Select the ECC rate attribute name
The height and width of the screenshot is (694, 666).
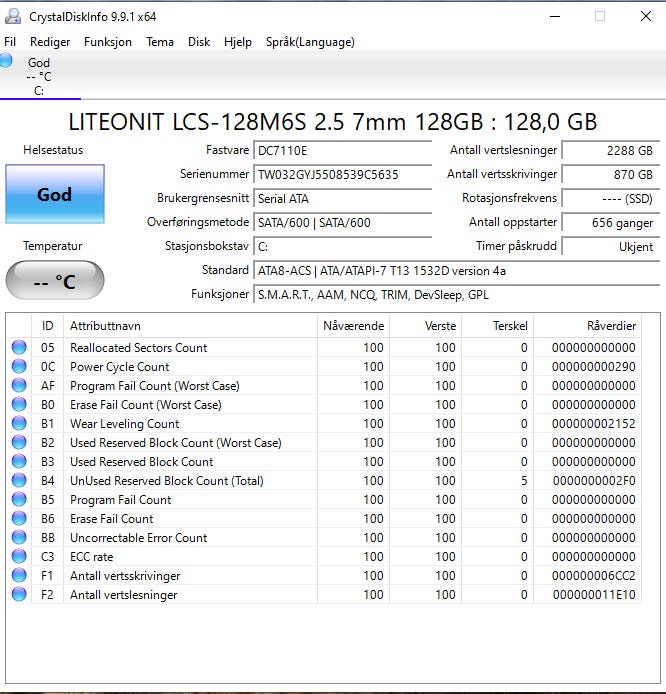(92, 557)
